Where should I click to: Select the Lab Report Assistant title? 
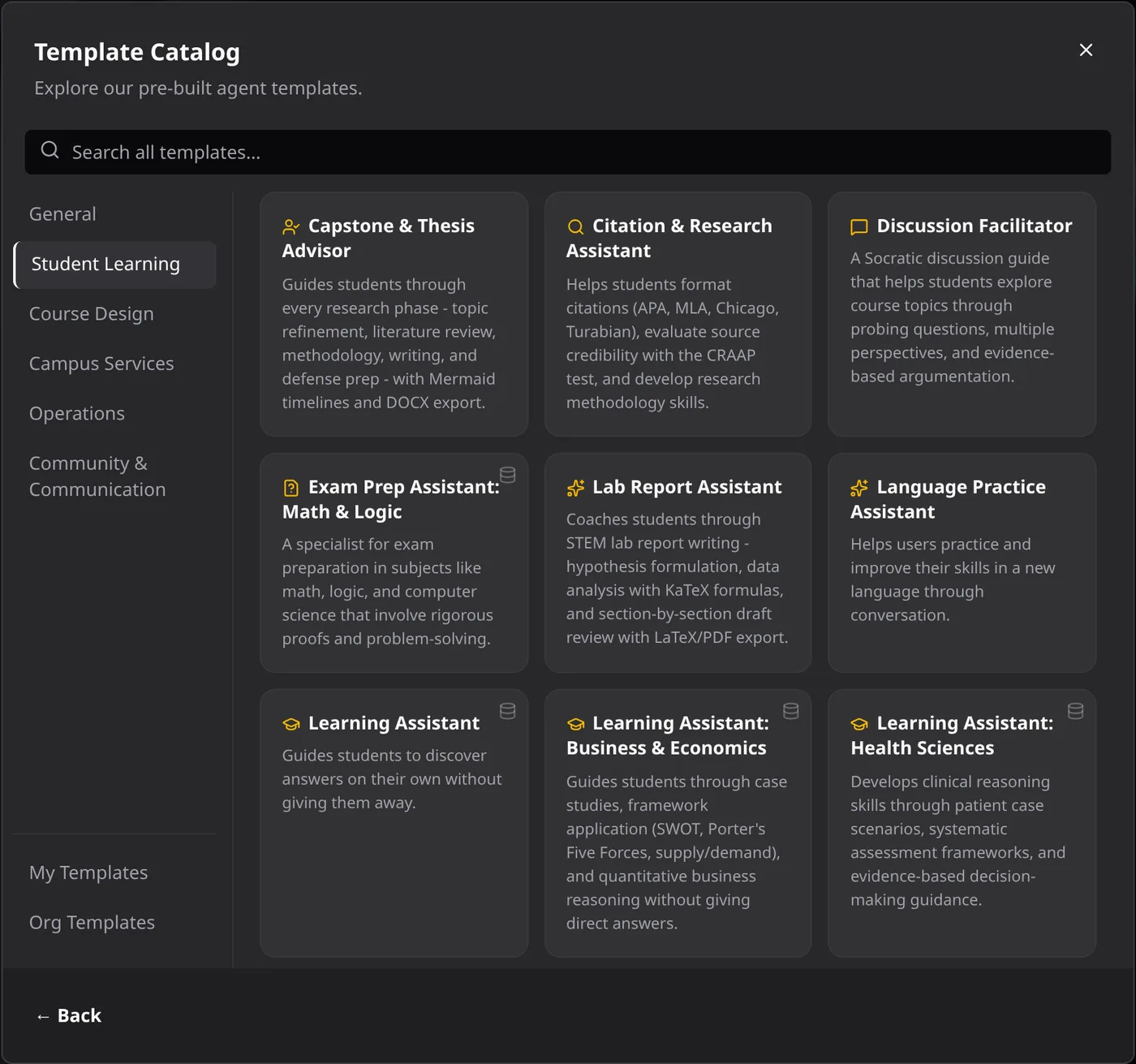pos(687,488)
